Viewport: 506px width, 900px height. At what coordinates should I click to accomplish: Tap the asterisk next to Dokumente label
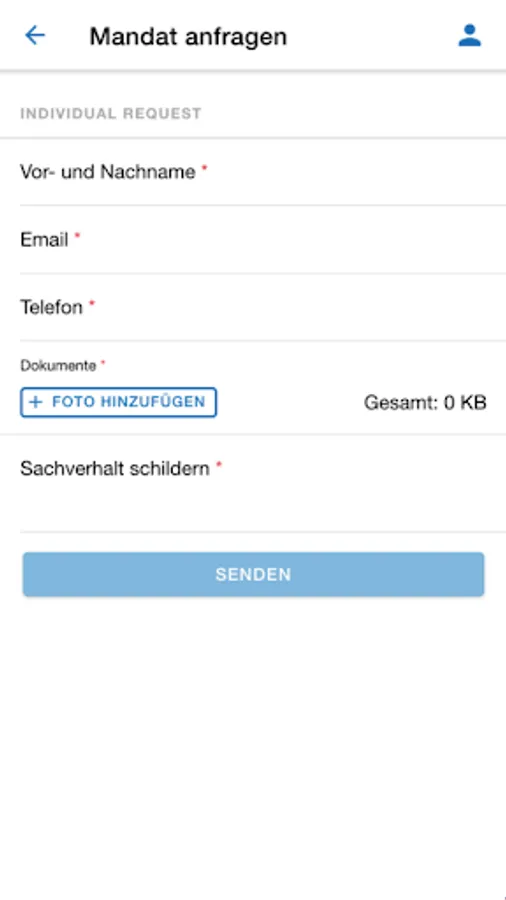(103, 363)
